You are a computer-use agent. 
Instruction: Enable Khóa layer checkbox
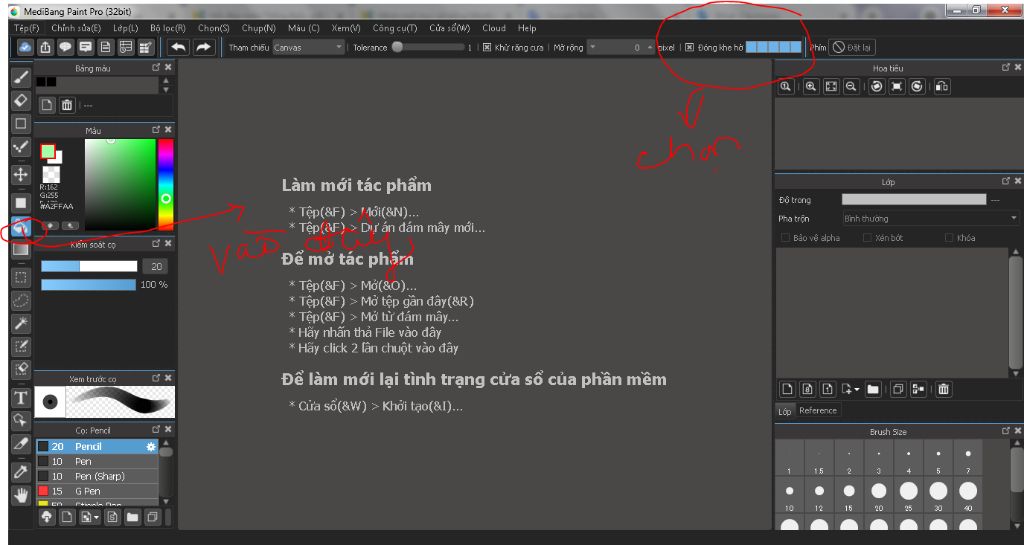point(948,238)
